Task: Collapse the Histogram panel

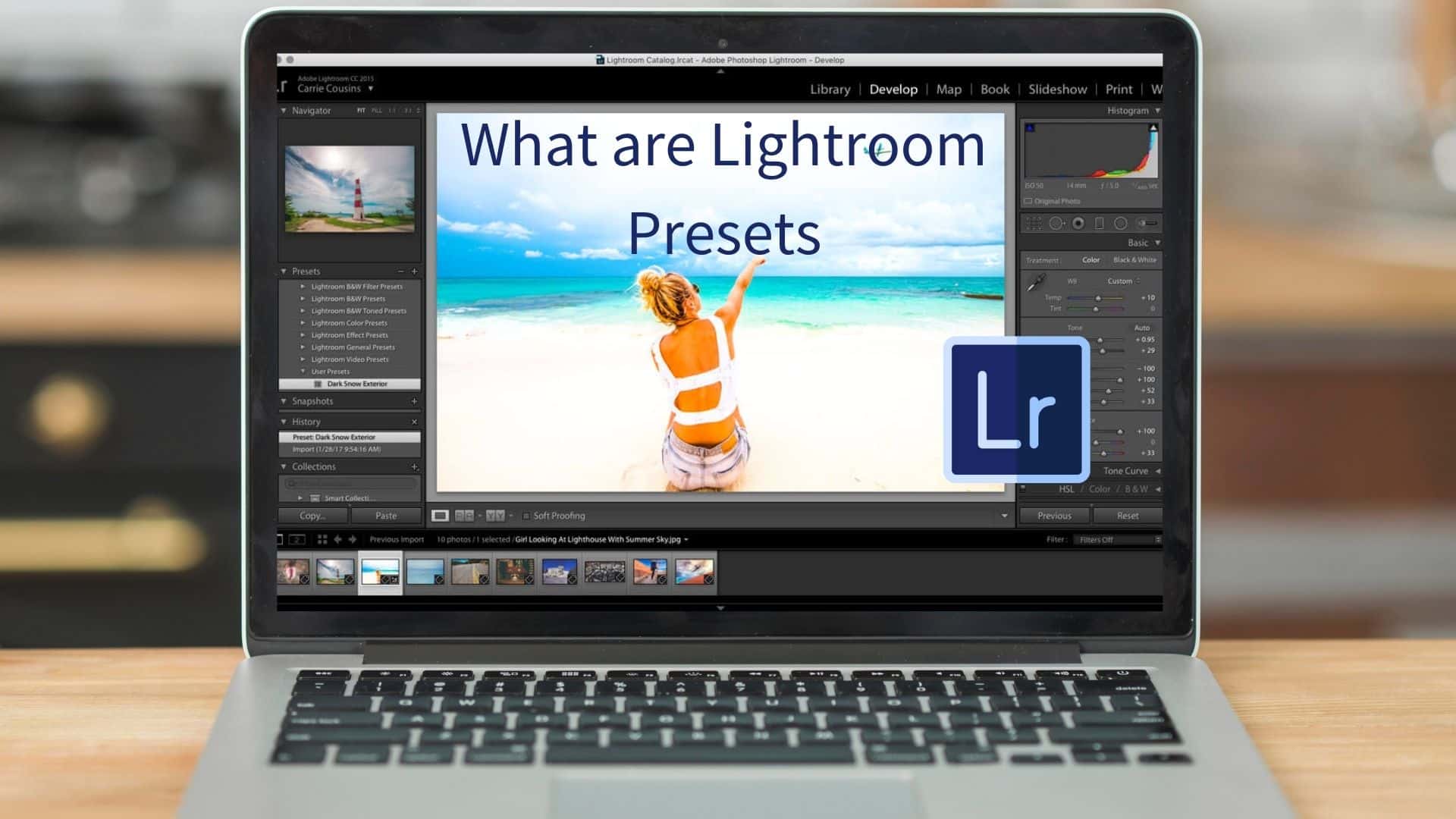Action: (x=1157, y=111)
